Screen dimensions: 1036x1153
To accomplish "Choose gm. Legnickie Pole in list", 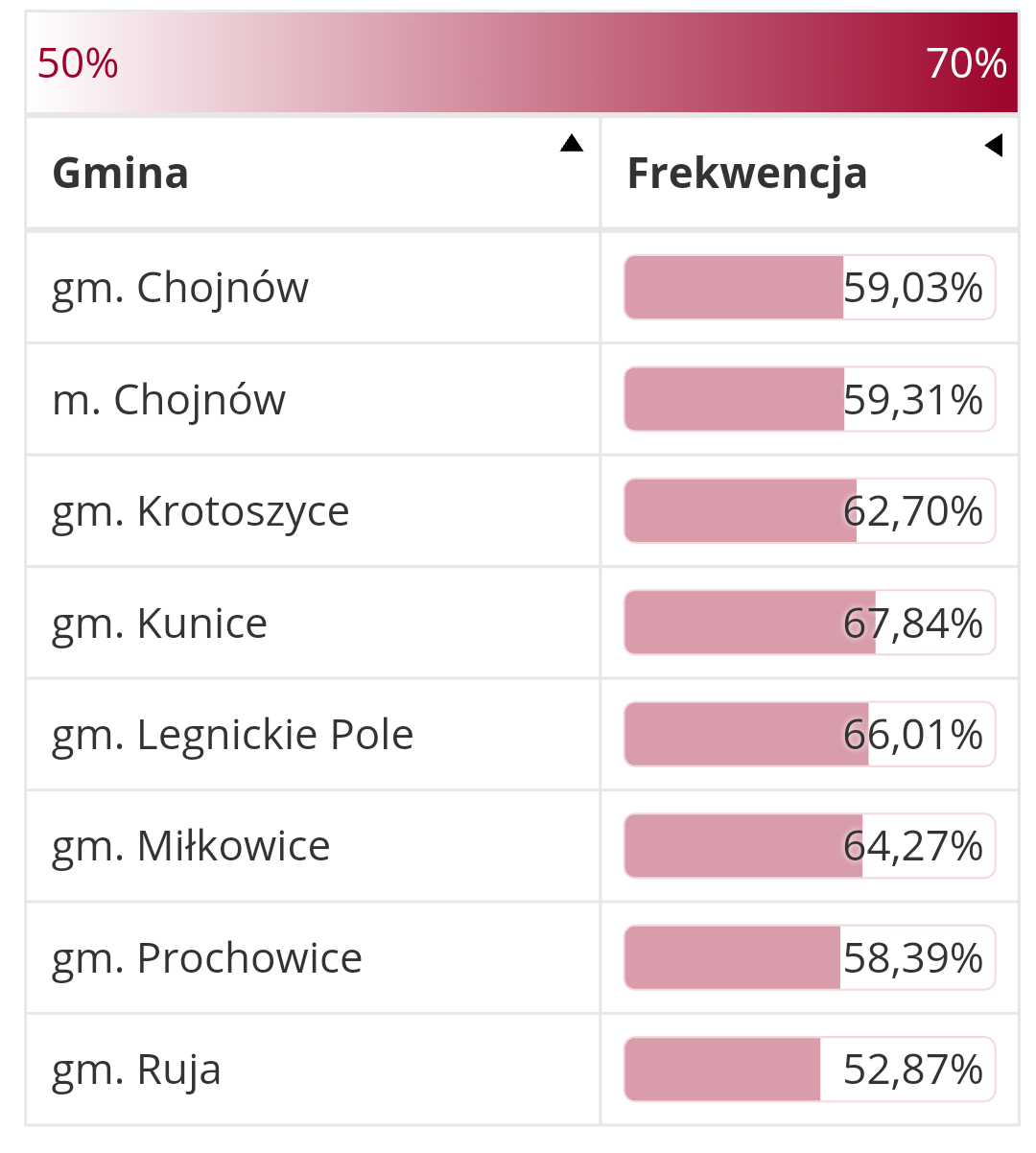I will click(232, 735).
